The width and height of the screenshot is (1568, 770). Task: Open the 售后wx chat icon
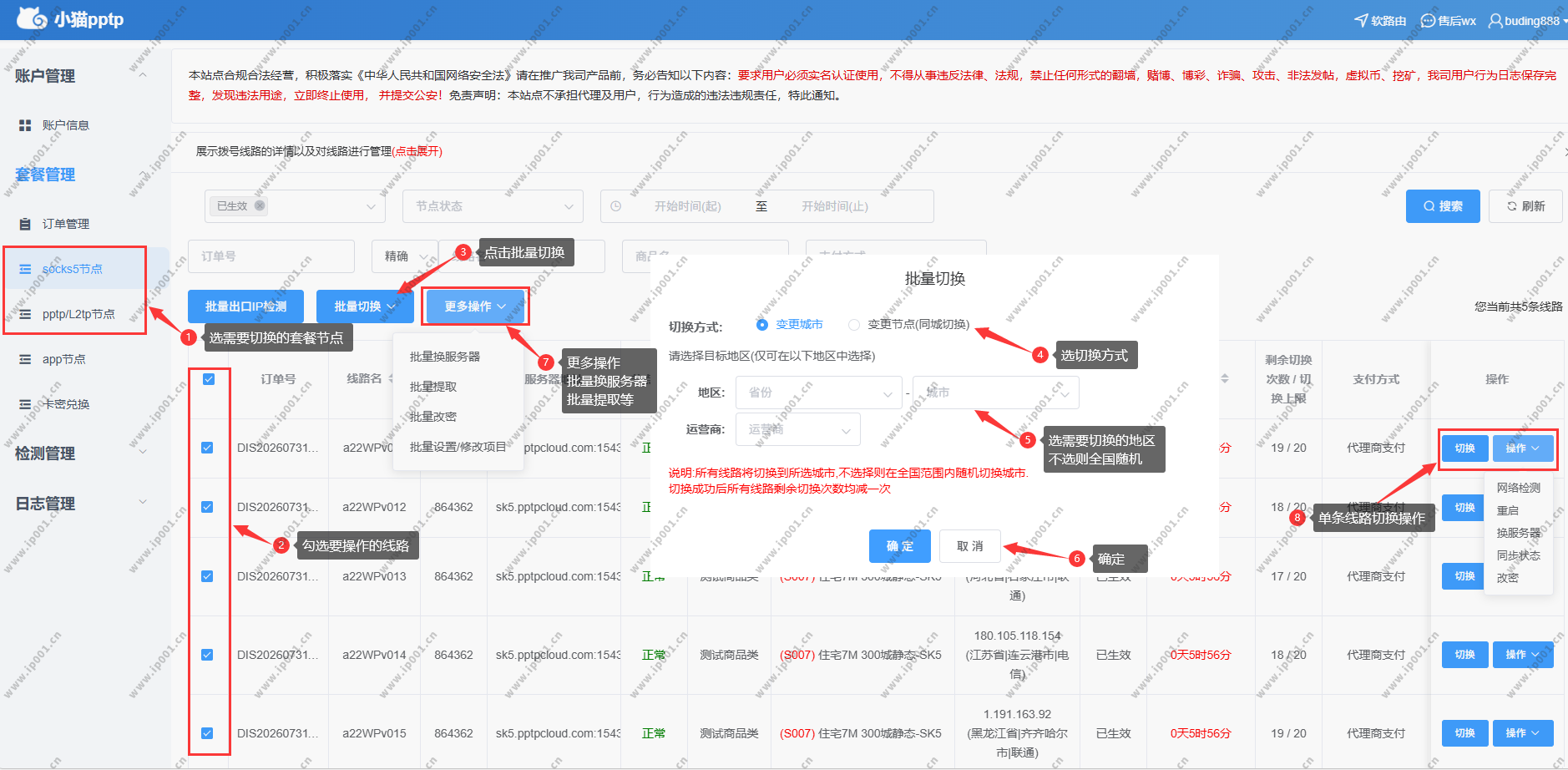(1429, 21)
